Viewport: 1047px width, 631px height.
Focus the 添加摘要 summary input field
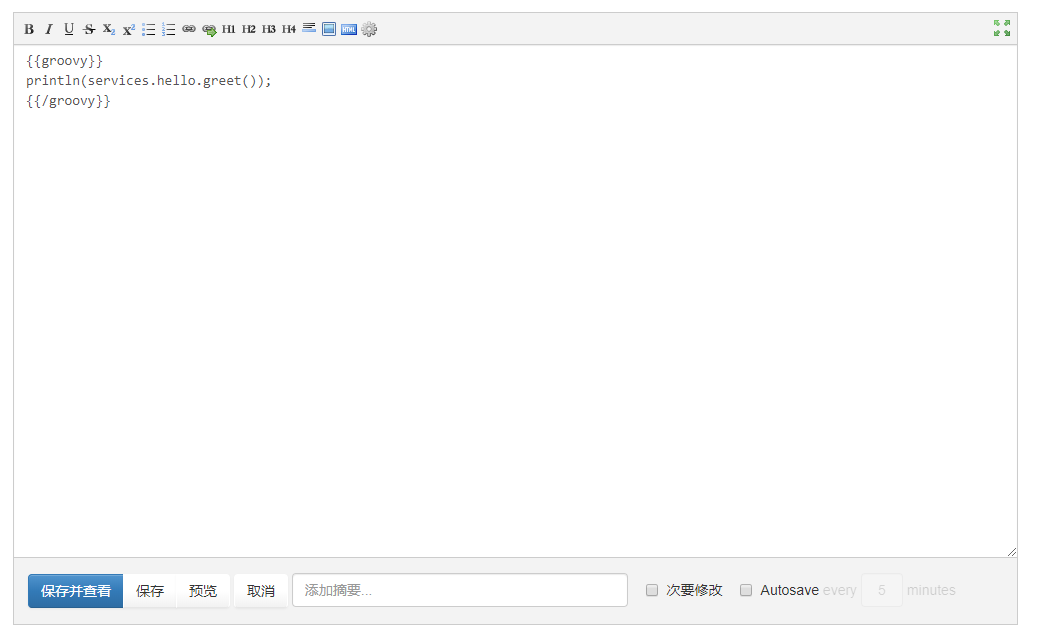coord(460,590)
